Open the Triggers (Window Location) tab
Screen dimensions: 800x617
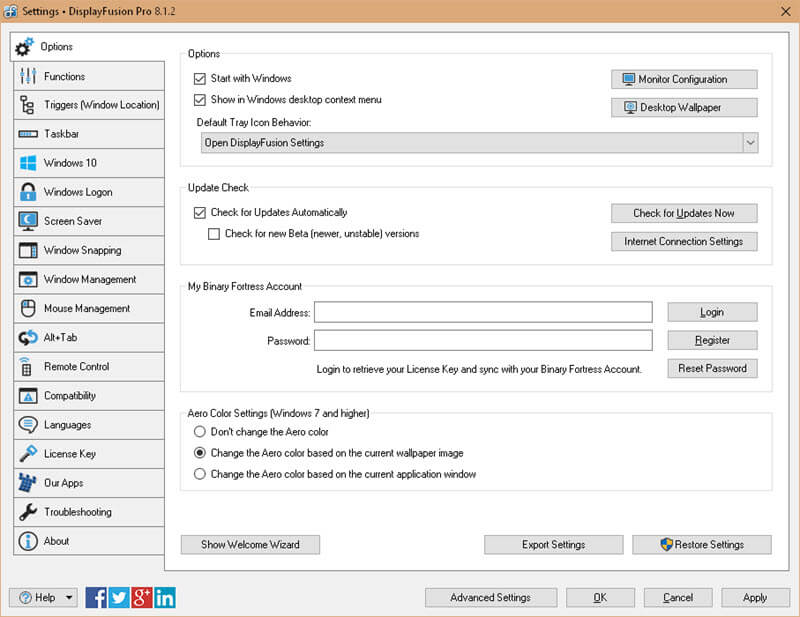click(x=89, y=105)
